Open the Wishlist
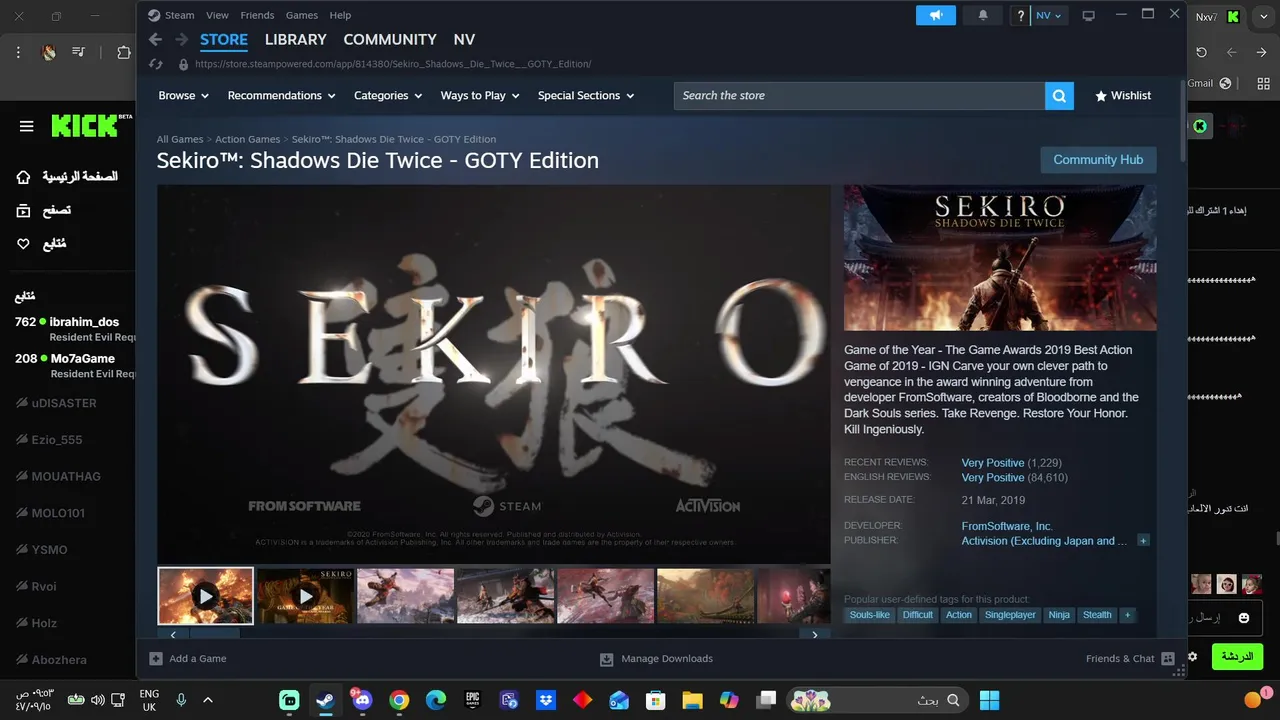 (x=1123, y=96)
